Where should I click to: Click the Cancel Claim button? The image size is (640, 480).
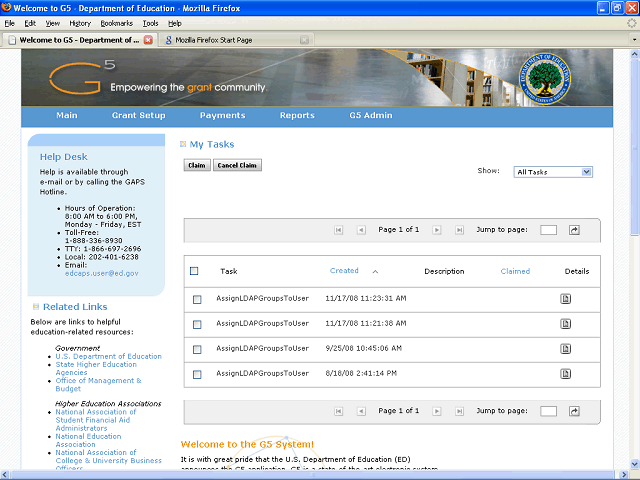pos(237,165)
